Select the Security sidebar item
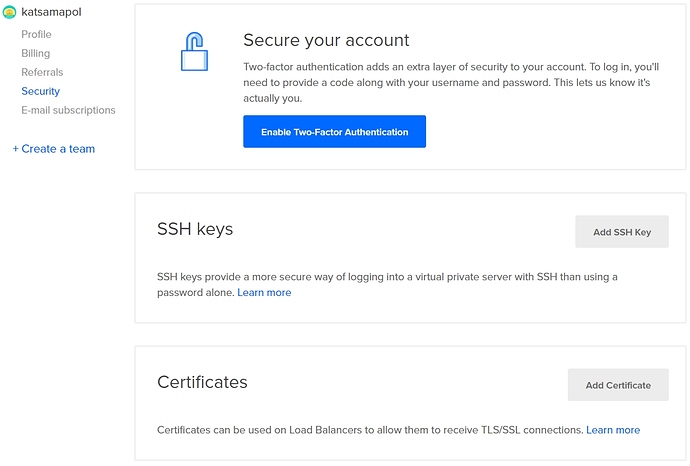Screen dimensions: 690x466 pyautogui.click(x=40, y=91)
